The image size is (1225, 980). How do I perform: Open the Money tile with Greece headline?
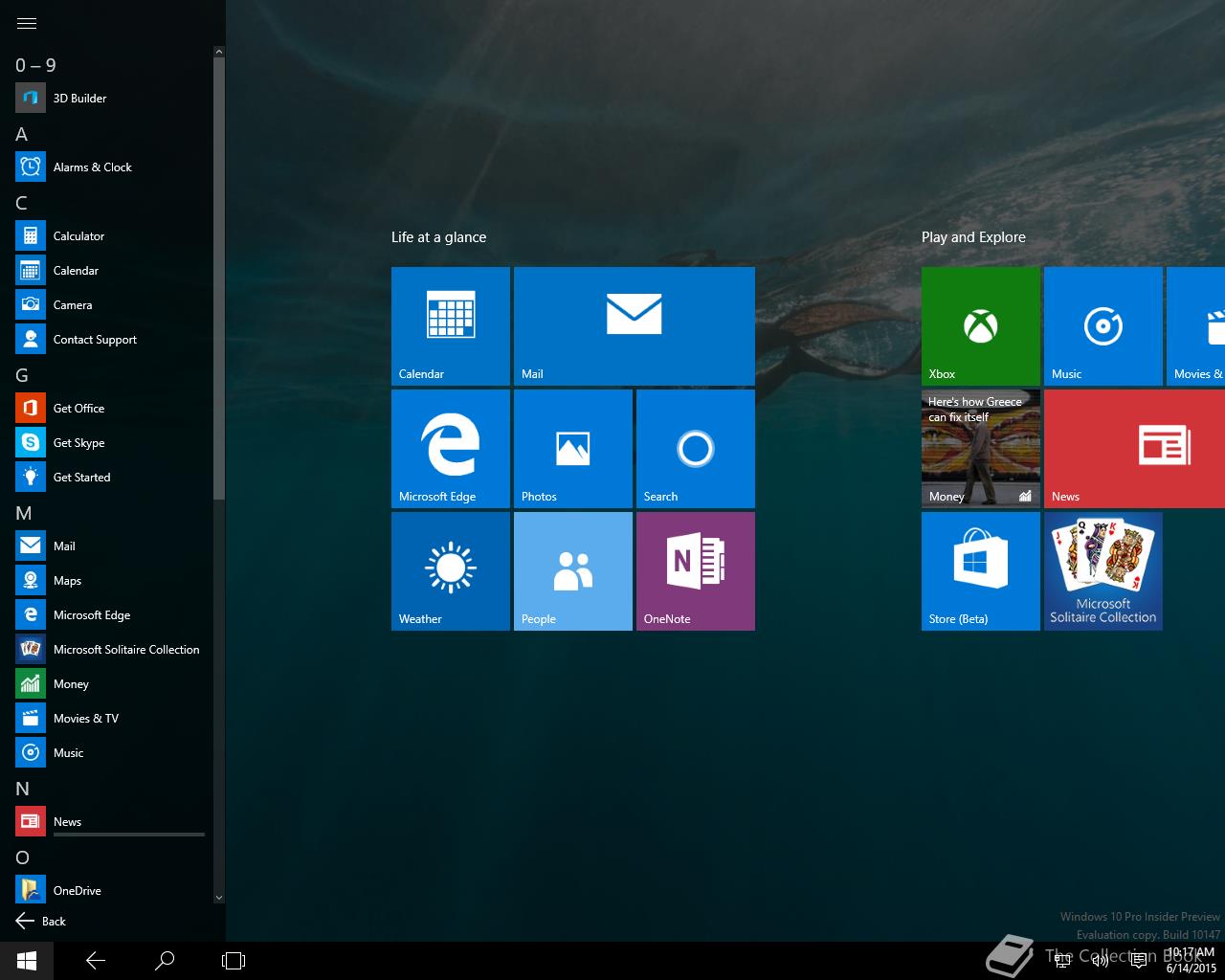point(981,449)
